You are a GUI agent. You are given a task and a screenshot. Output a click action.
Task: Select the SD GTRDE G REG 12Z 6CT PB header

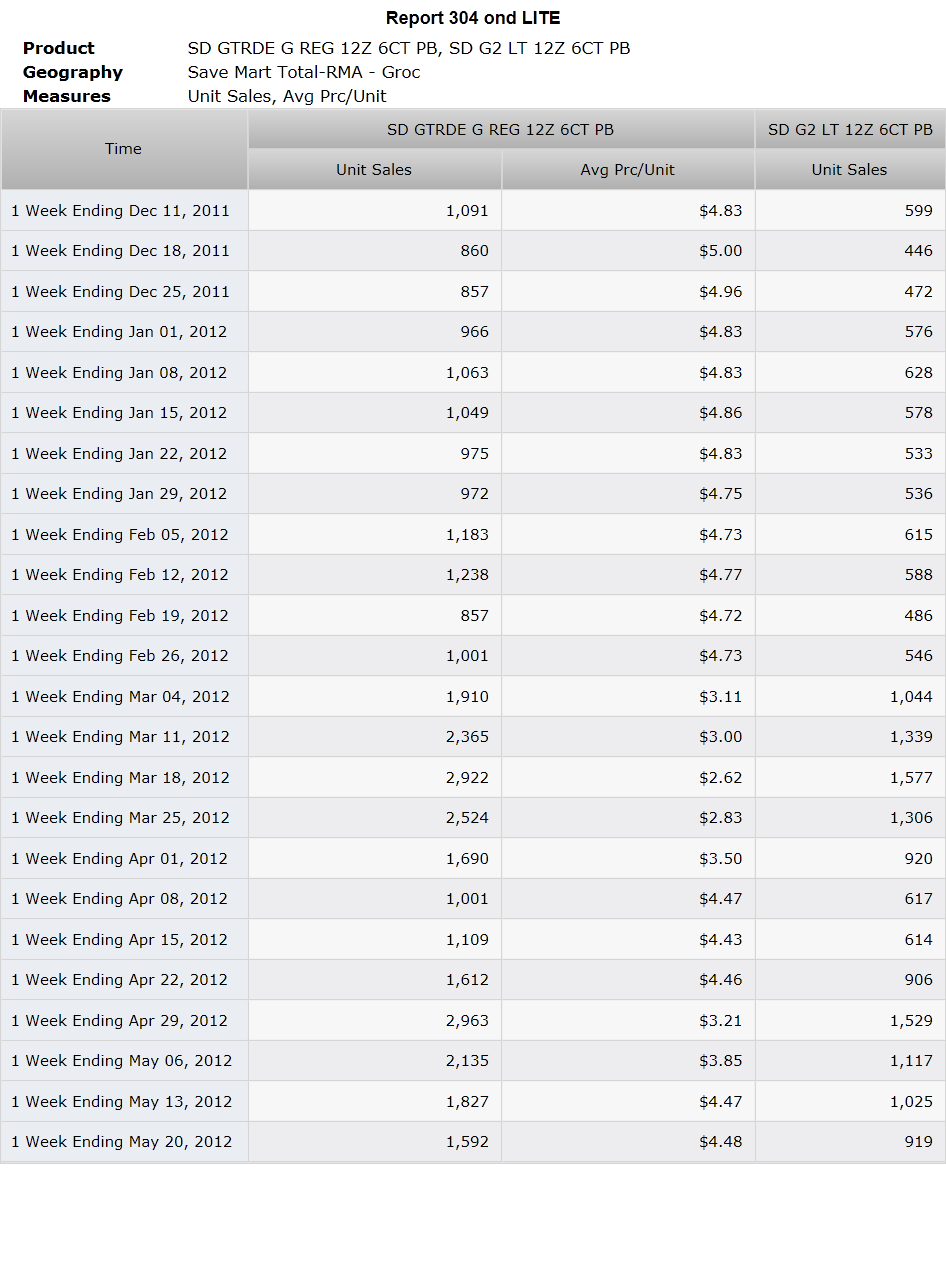(501, 129)
